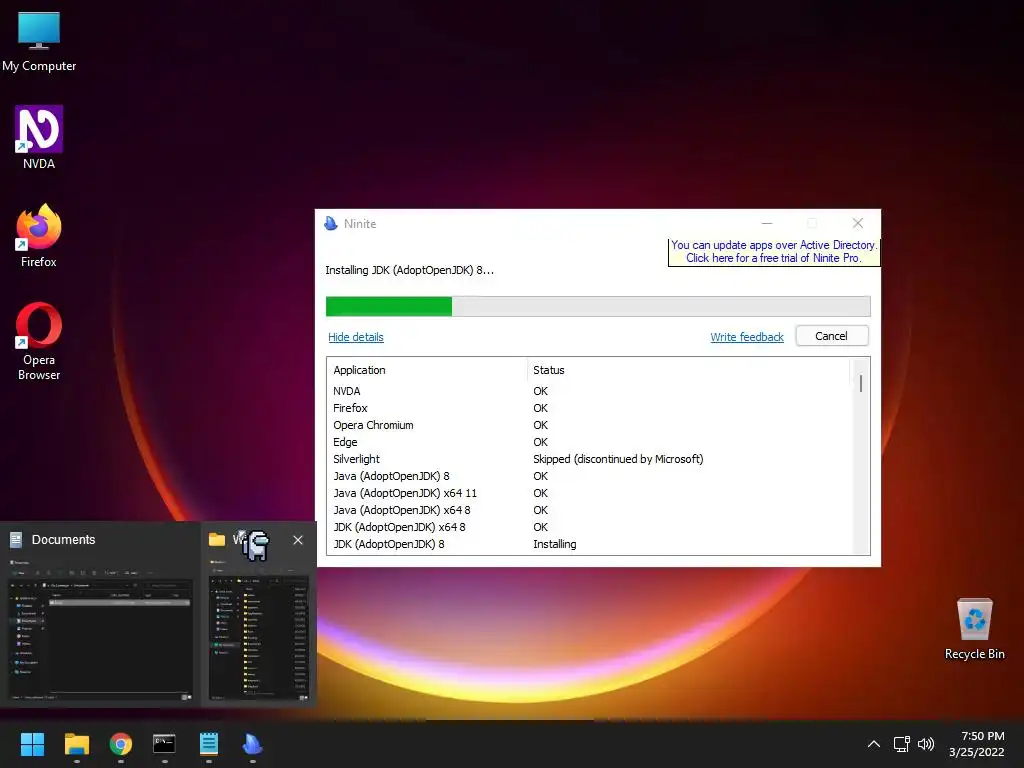Screen dimensions: 1024x768
Task: Click 'Skipped (discontinued by Microsoft)' status
Action: point(618,459)
